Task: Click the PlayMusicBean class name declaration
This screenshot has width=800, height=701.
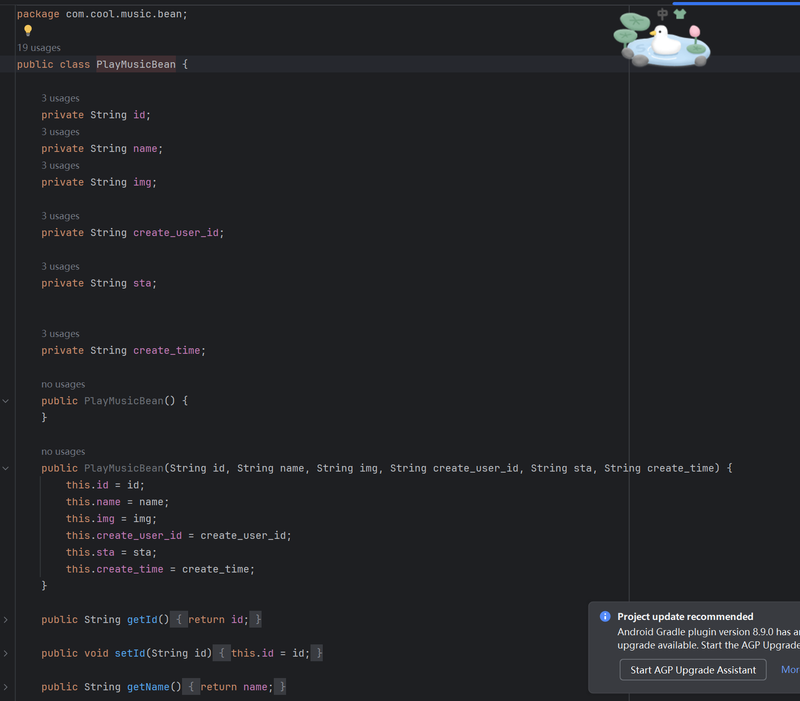Action: point(135,65)
